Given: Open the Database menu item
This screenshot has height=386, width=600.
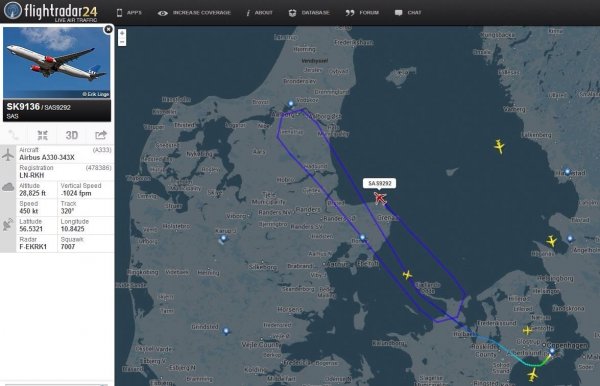Looking at the screenshot, I should [309, 13].
